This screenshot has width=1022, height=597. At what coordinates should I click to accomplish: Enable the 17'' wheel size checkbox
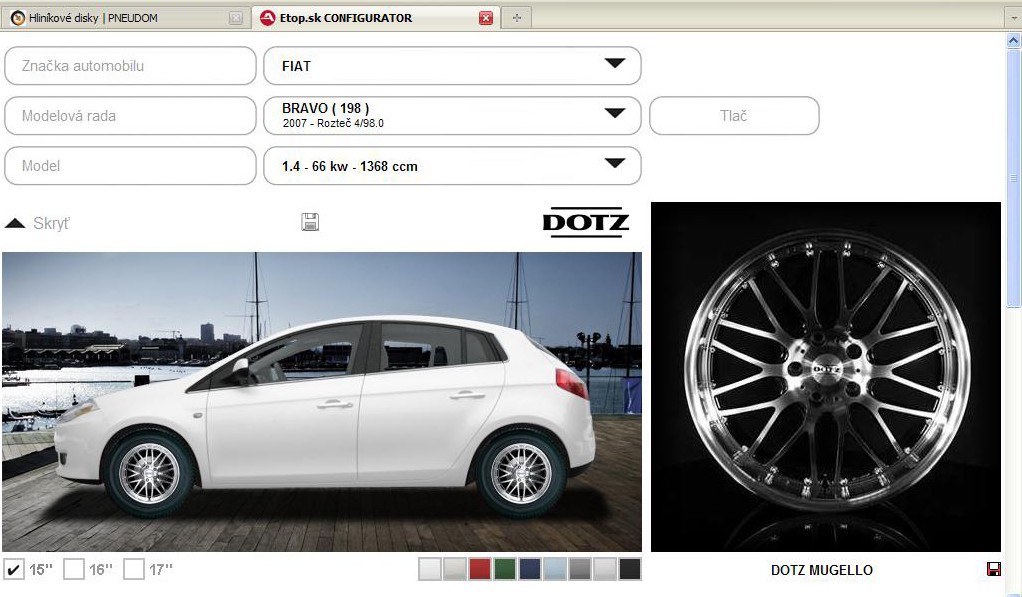[x=134, y=570]
